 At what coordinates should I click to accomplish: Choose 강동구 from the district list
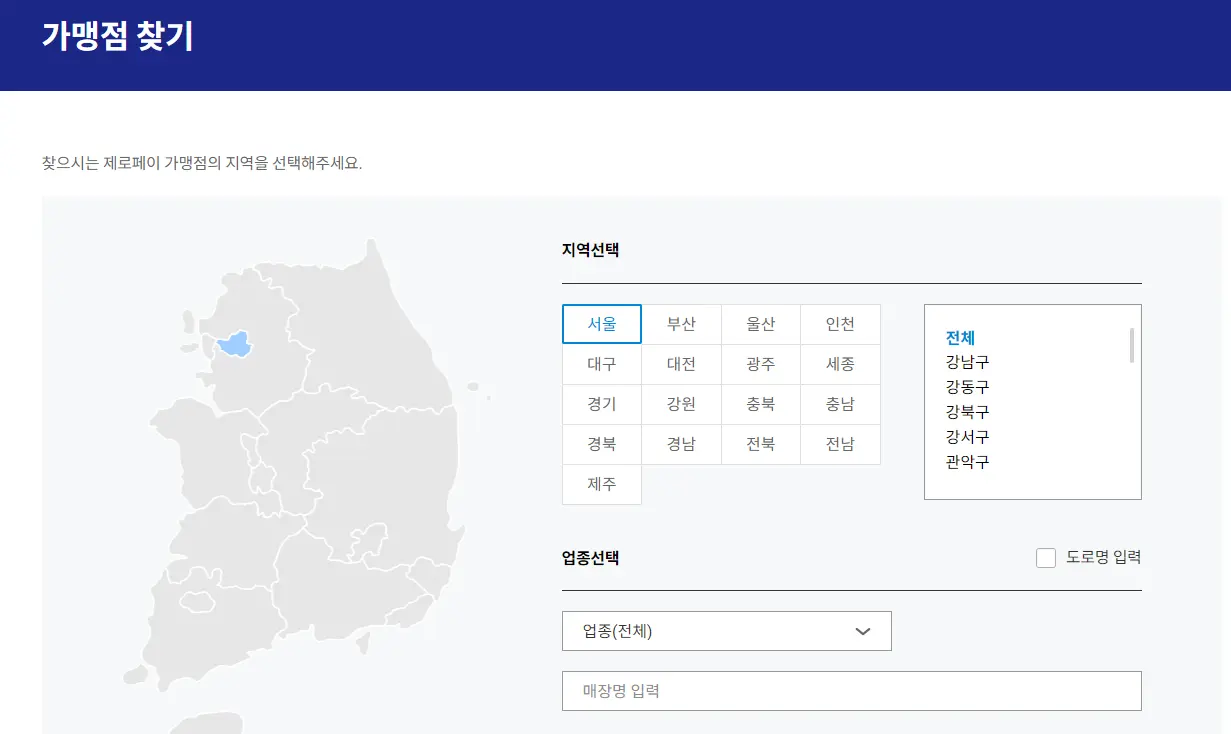[967, 387]
